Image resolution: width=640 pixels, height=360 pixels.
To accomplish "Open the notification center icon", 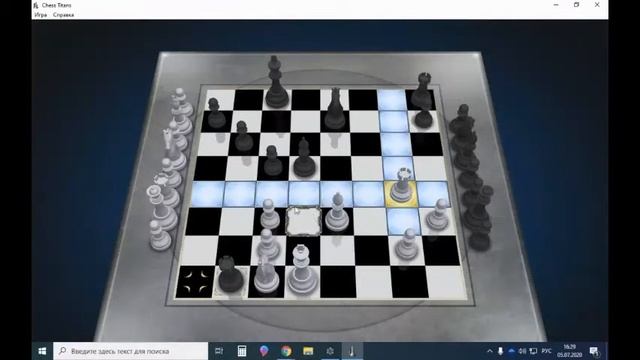I will [594, 351].
